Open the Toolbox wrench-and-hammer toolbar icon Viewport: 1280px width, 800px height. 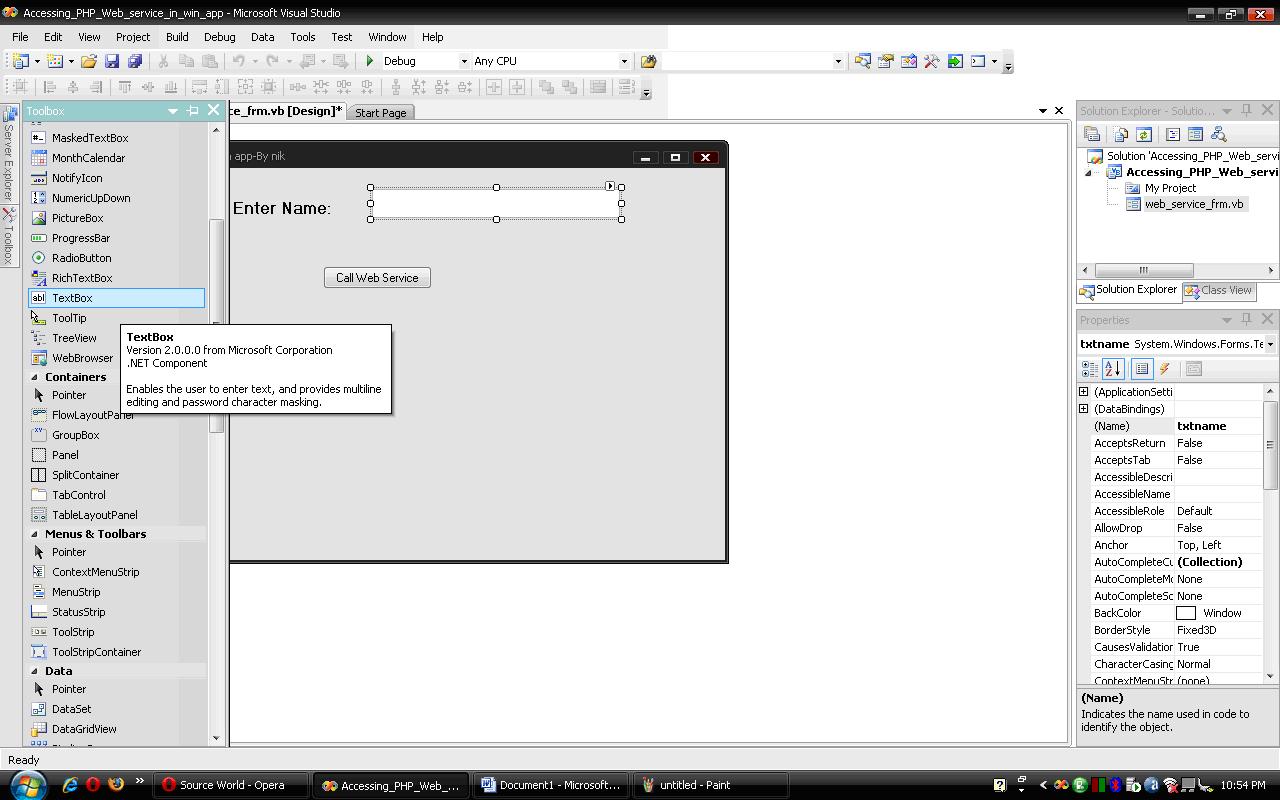(931, 61)
